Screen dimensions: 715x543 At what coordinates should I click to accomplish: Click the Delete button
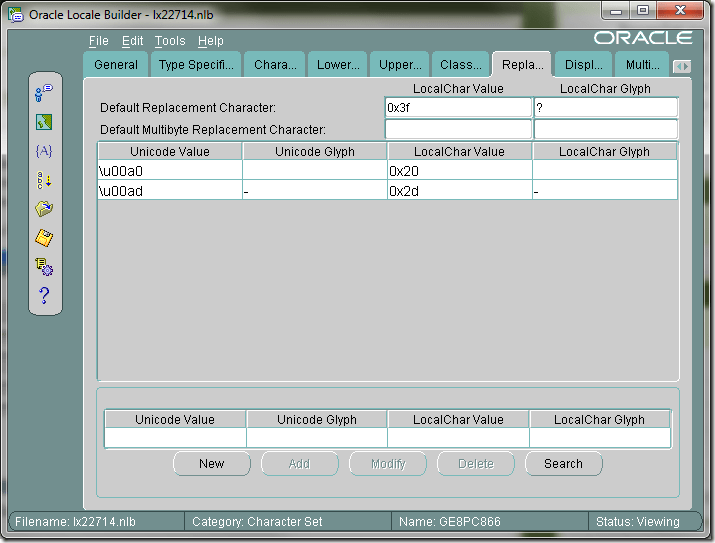(x=476, y=464)
